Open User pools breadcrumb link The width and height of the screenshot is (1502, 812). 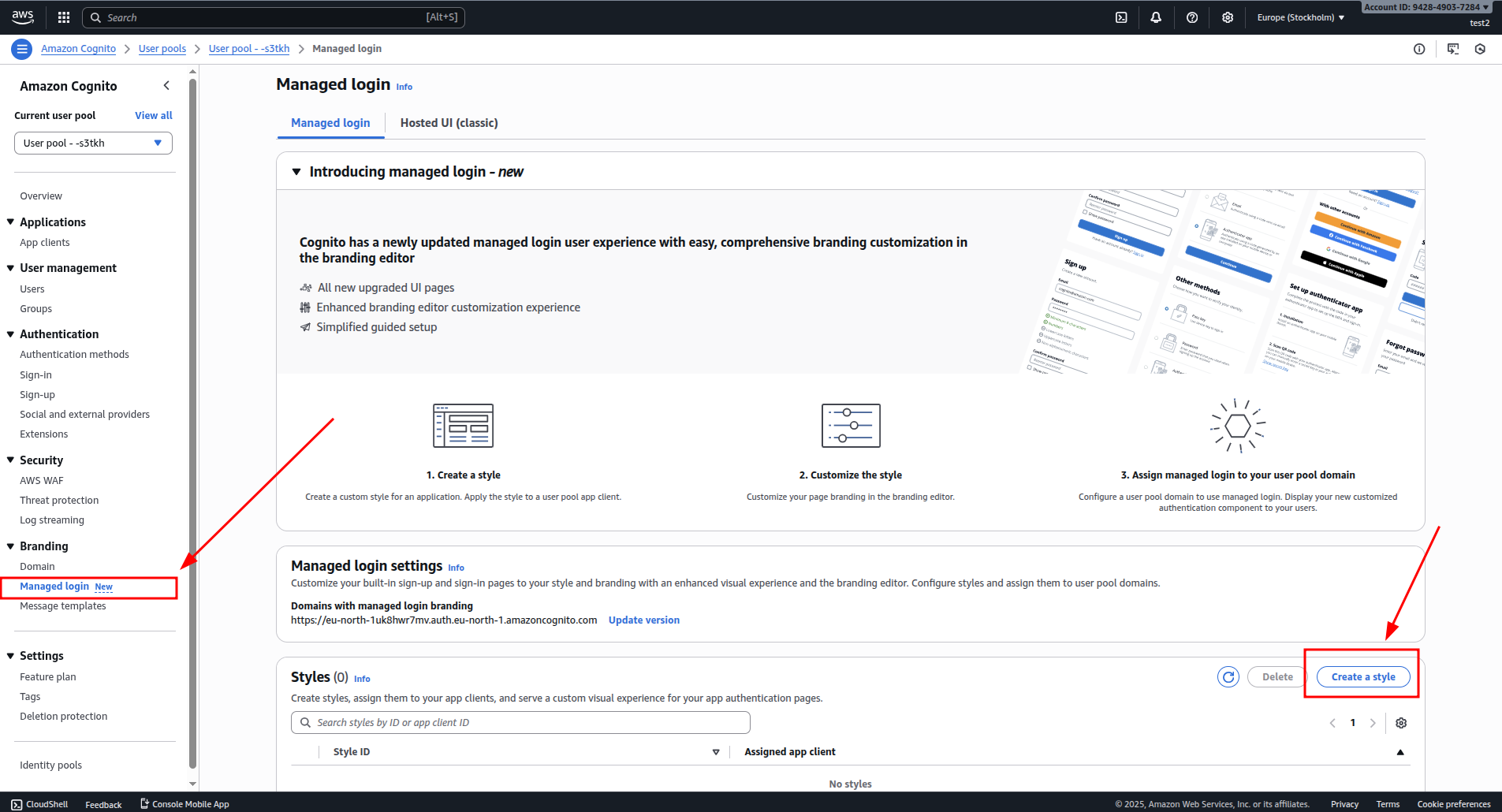pos(162,49)
